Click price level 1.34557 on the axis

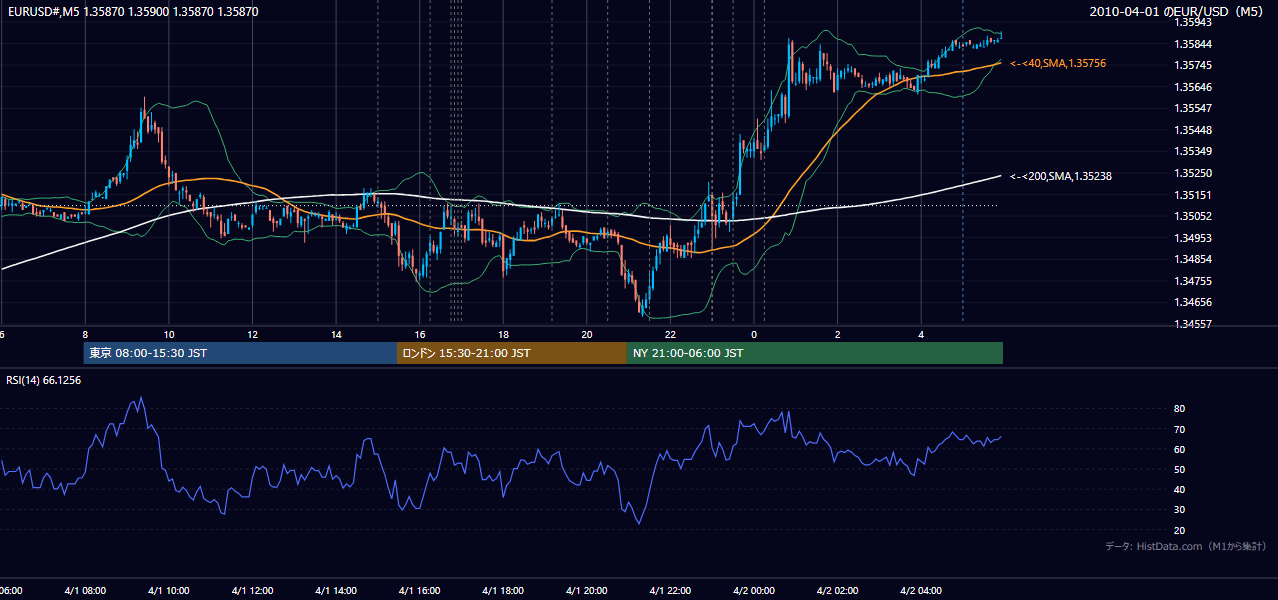tap(1192, 324)
